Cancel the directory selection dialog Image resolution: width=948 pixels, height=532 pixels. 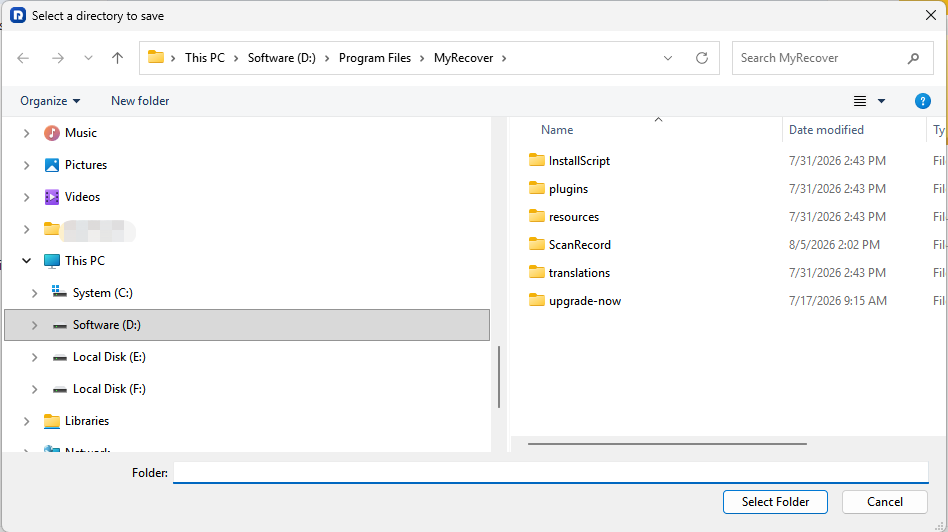[885, 502]
